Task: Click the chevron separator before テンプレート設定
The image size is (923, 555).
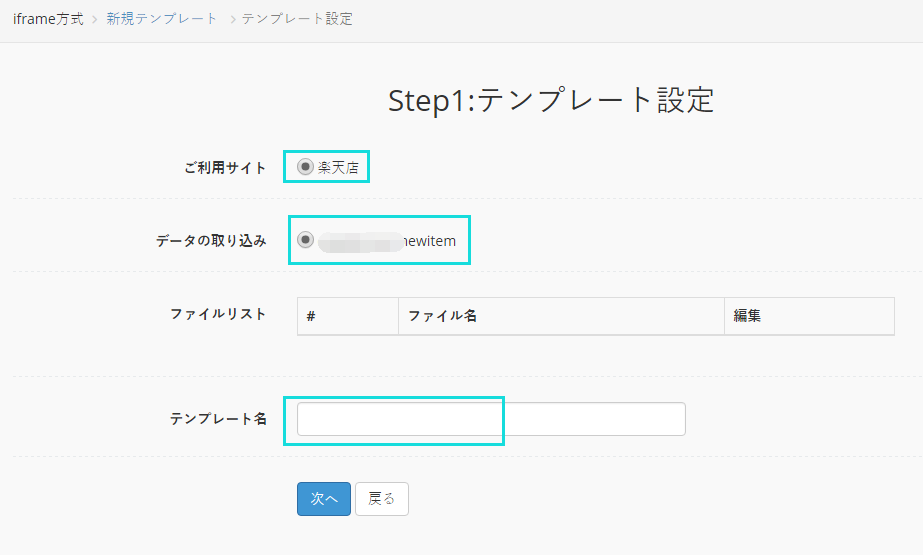Action: coord(233,19)
